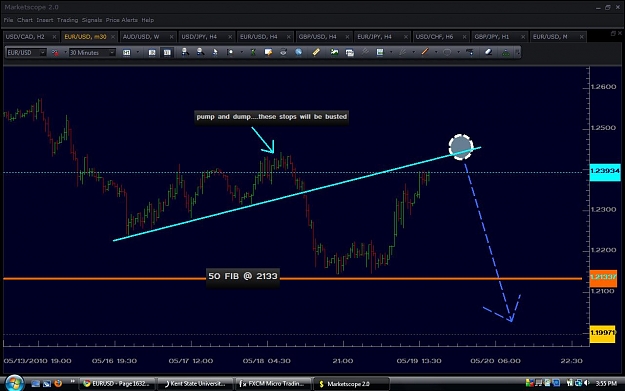Click the zoom in magnifier icon
This screenshot has width=625, height=391.
(x=185, y=52)
